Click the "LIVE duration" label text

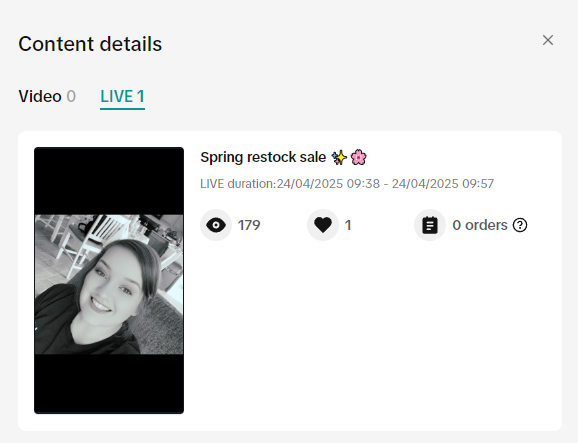click(238, 184)
